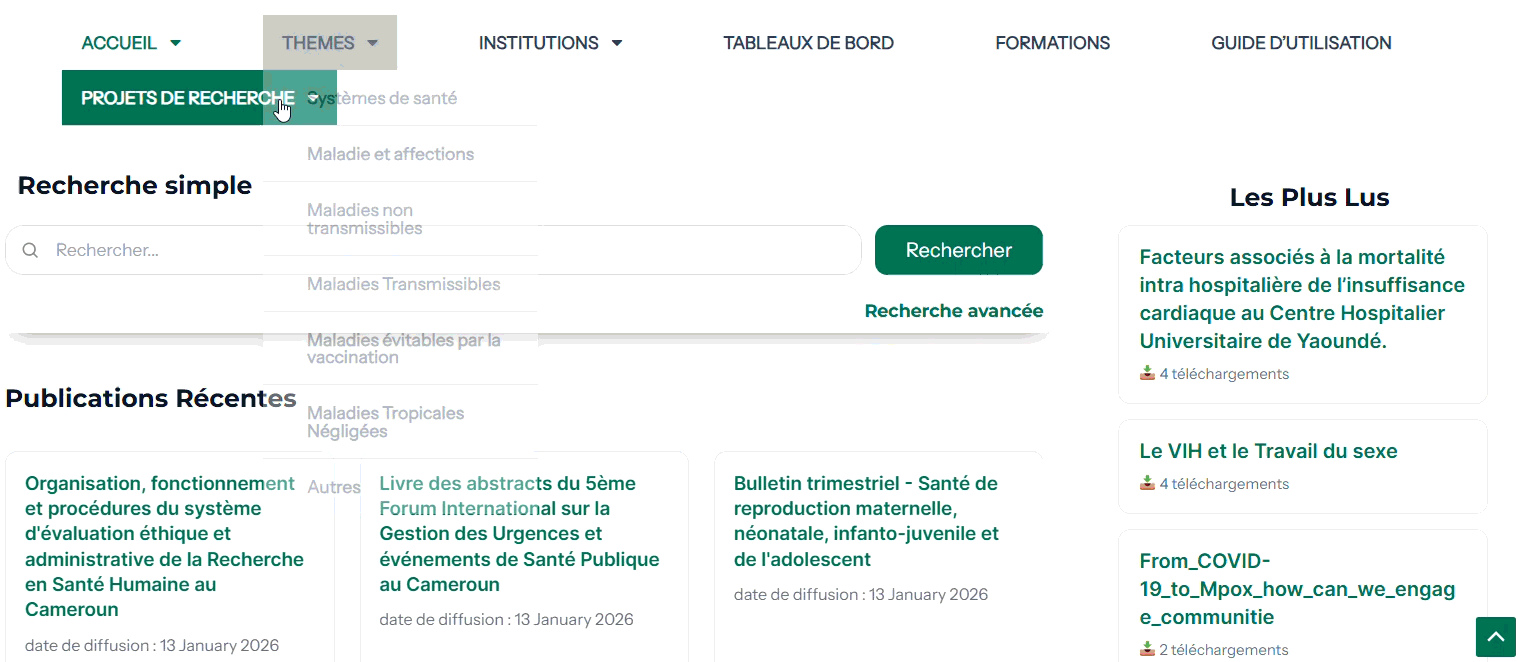Open the TABLEAUX DE BORD menu
The height and width of the screenshot is (662, 1518).
(808, 43)
